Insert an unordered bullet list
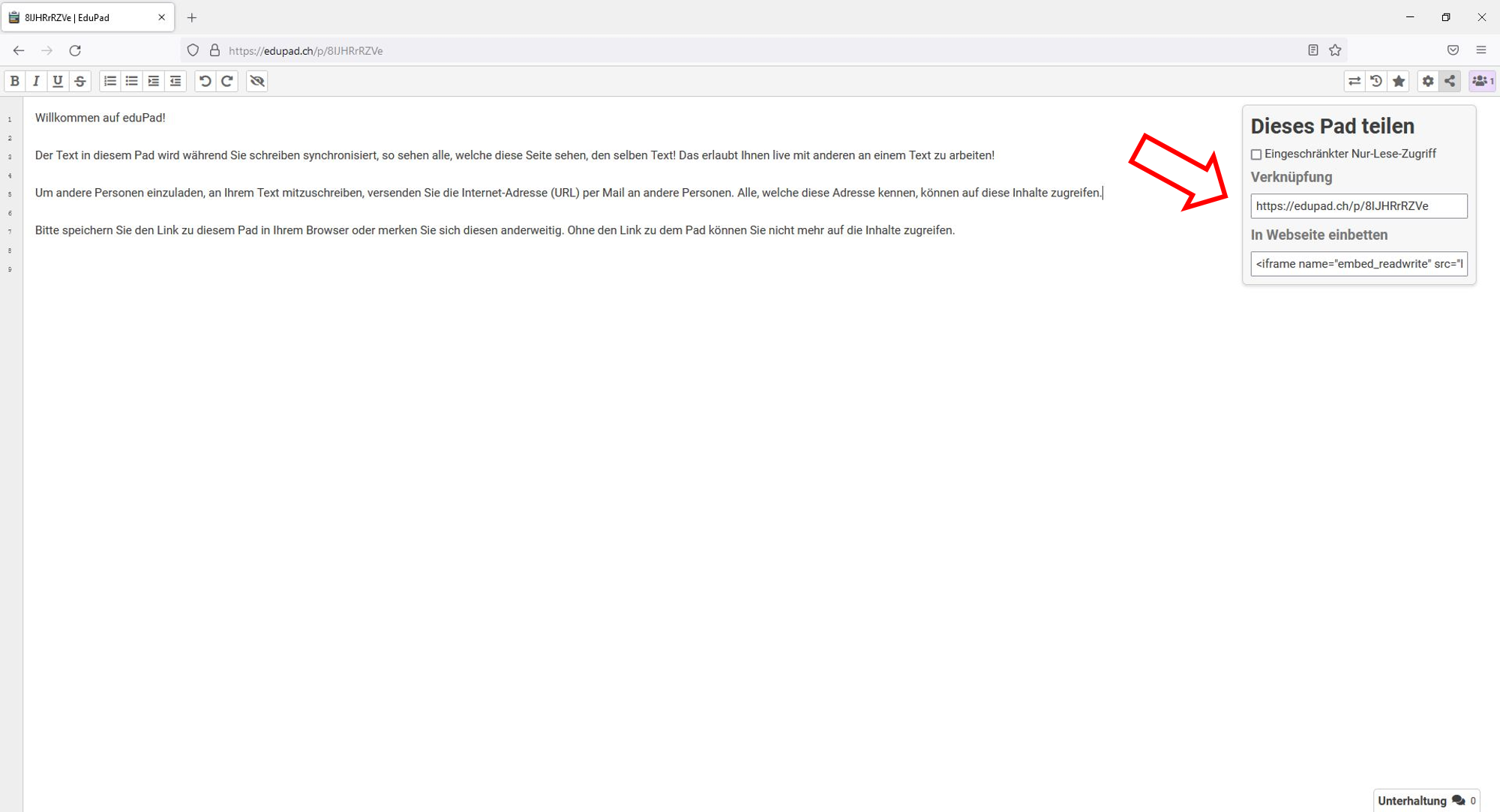This screenshot has width=1500, height=812. click(132, 81)
